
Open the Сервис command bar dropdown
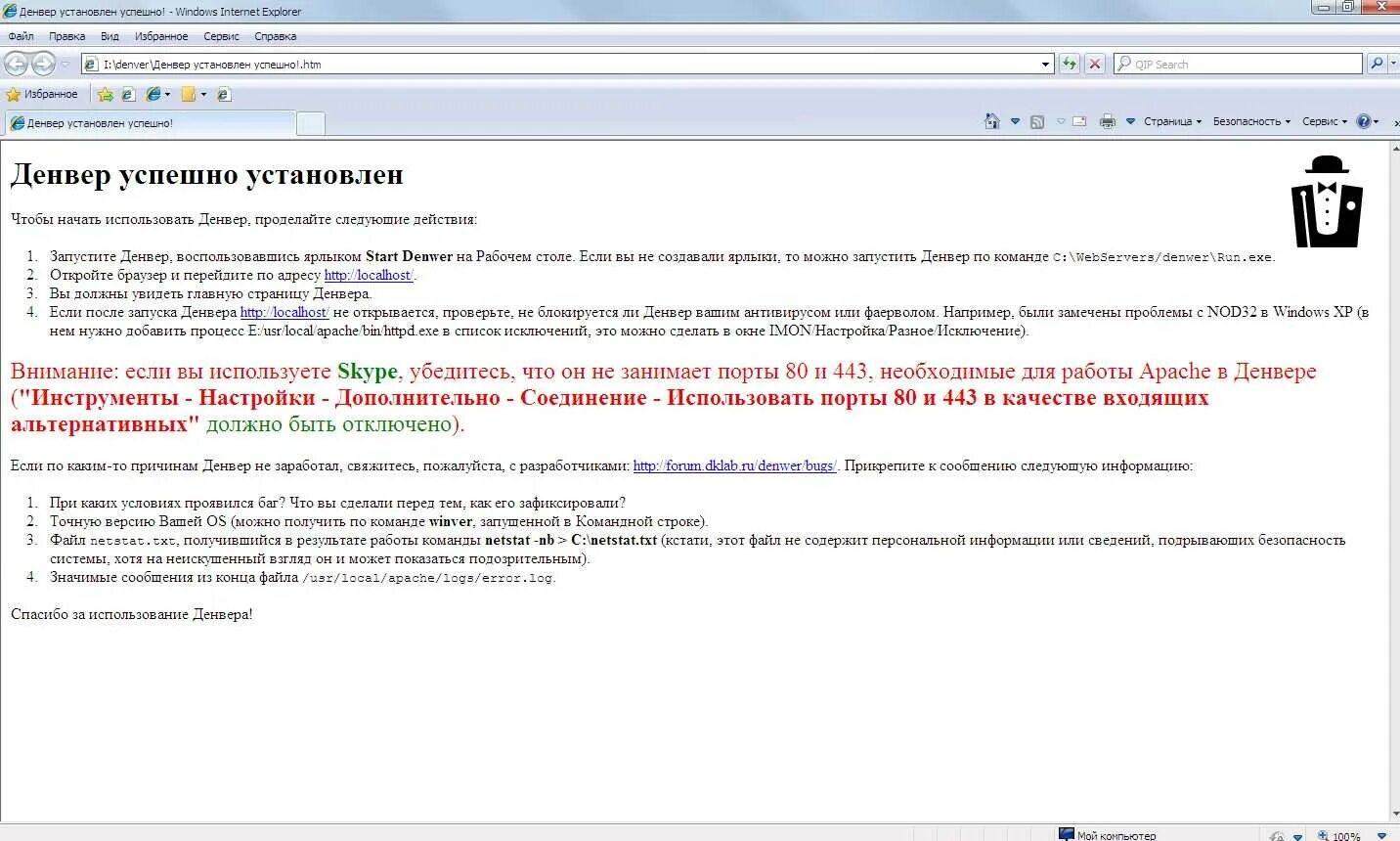click(1325, 121)
